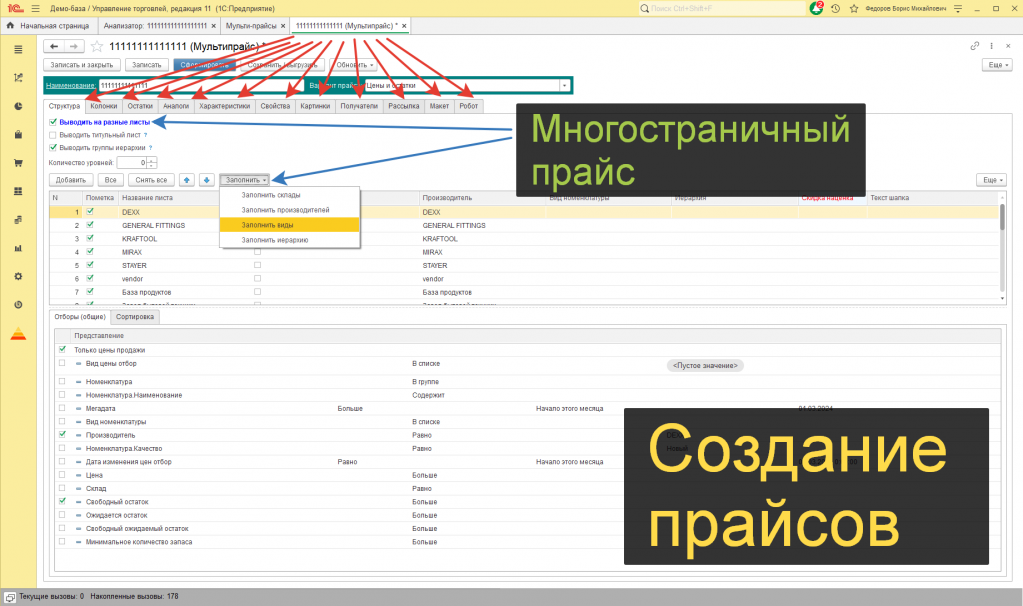Toggle Только цены продажи checkbox

click(x=62, y=350)
